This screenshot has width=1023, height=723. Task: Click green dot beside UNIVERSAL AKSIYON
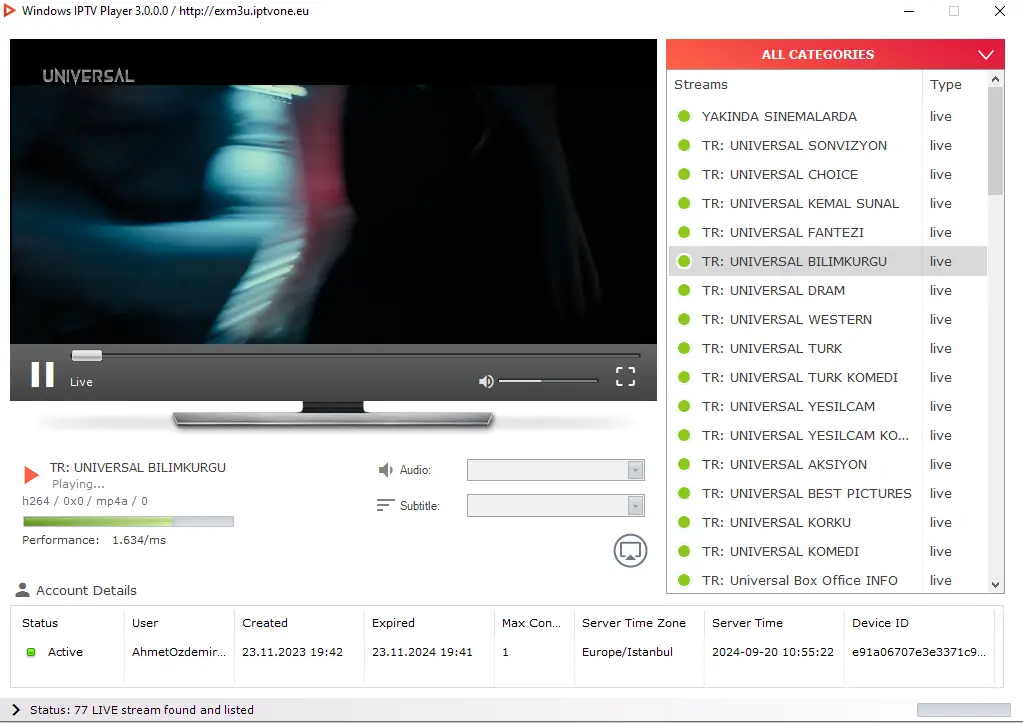point(684,464)
